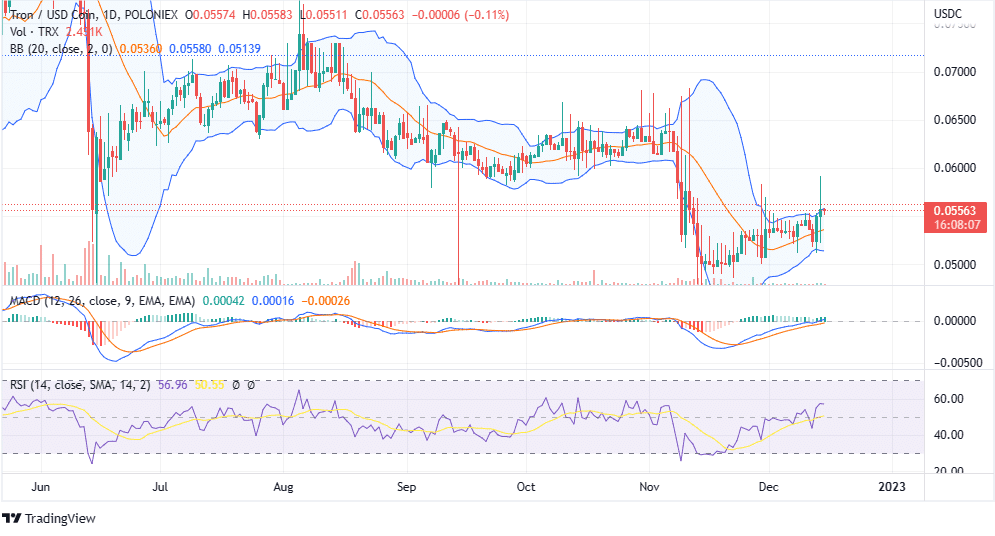Click the change value −0.00006 (−0.11%)
Image resolution: width=995 pixels, height=536 pixels.
[x=461, y=14]
